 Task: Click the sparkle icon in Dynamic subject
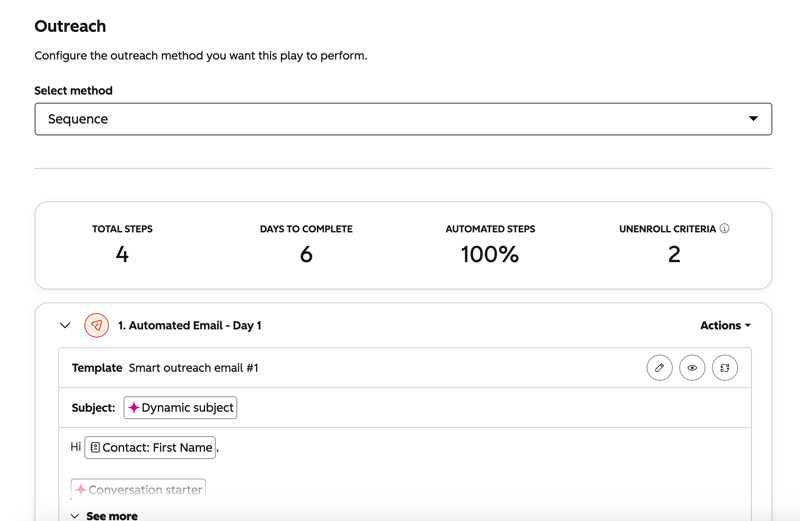pos(134,407)
